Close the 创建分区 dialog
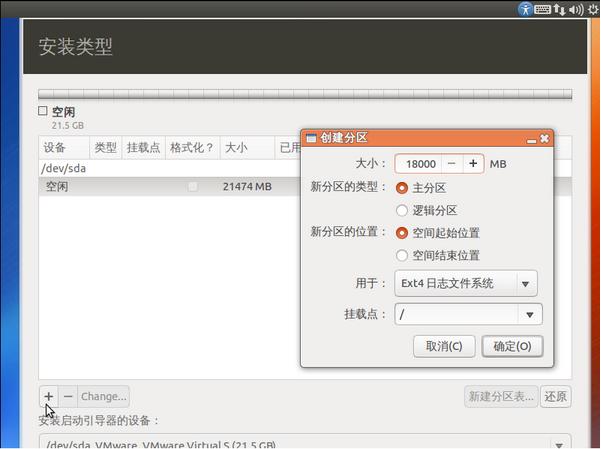The image size is (601, 449). click(x=544, y=138)
